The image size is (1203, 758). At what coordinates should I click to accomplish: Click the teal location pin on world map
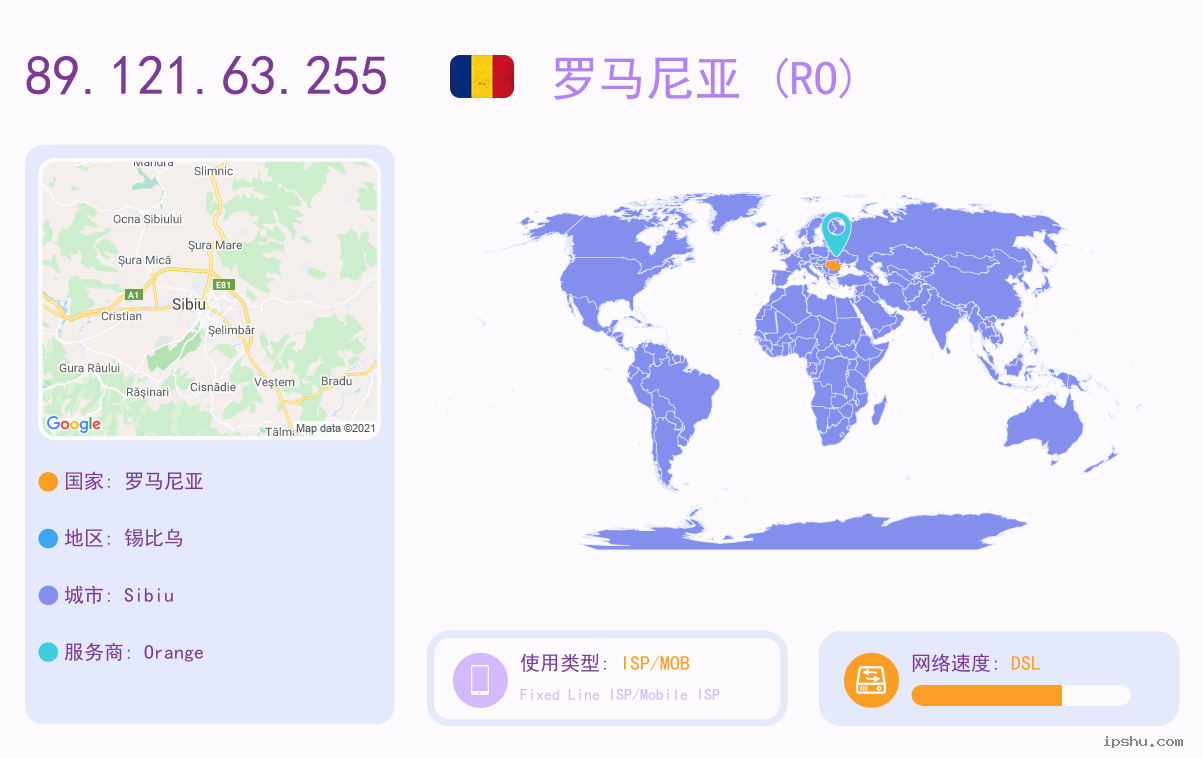click(835, 234)
